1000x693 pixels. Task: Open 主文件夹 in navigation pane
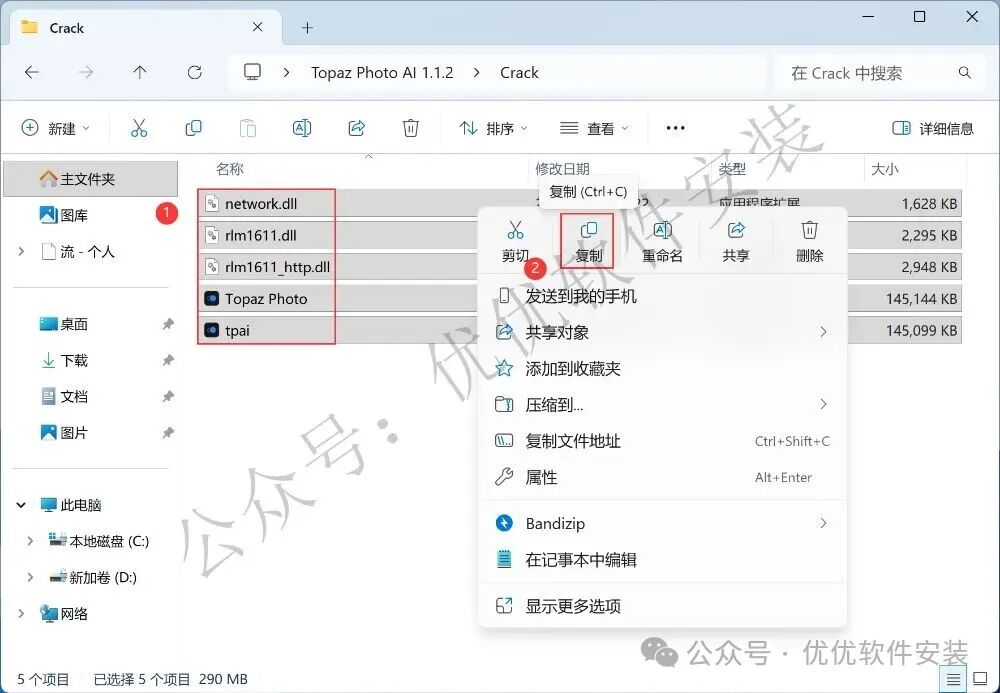90,179
